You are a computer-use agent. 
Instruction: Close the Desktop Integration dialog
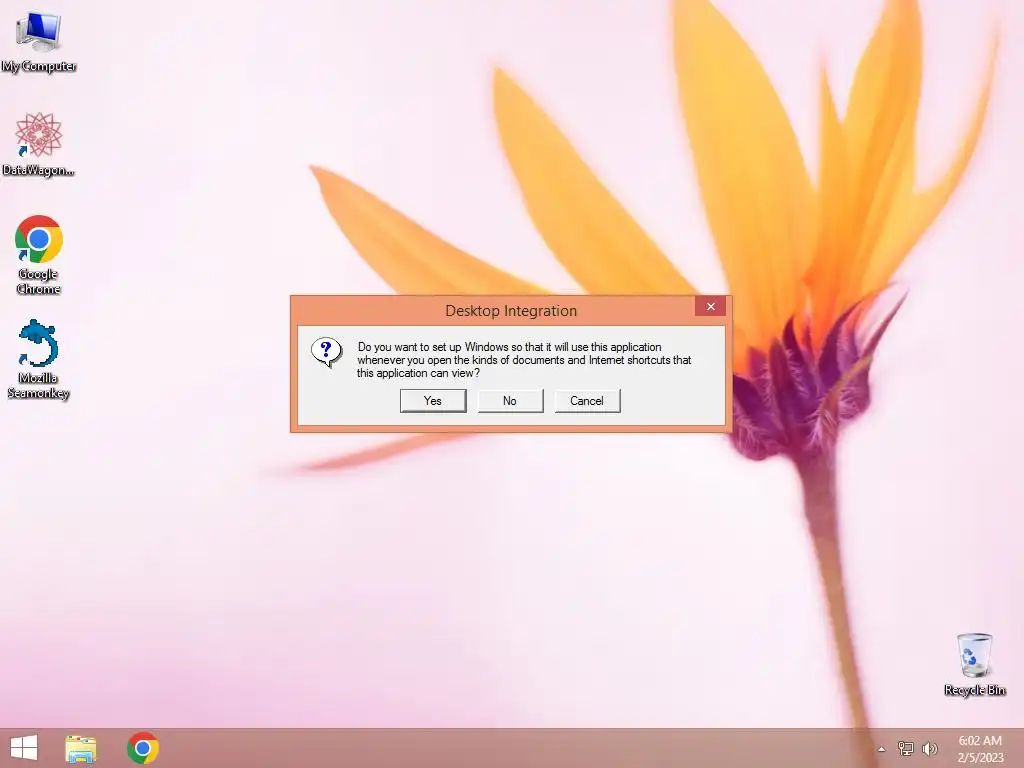point(711,307)
